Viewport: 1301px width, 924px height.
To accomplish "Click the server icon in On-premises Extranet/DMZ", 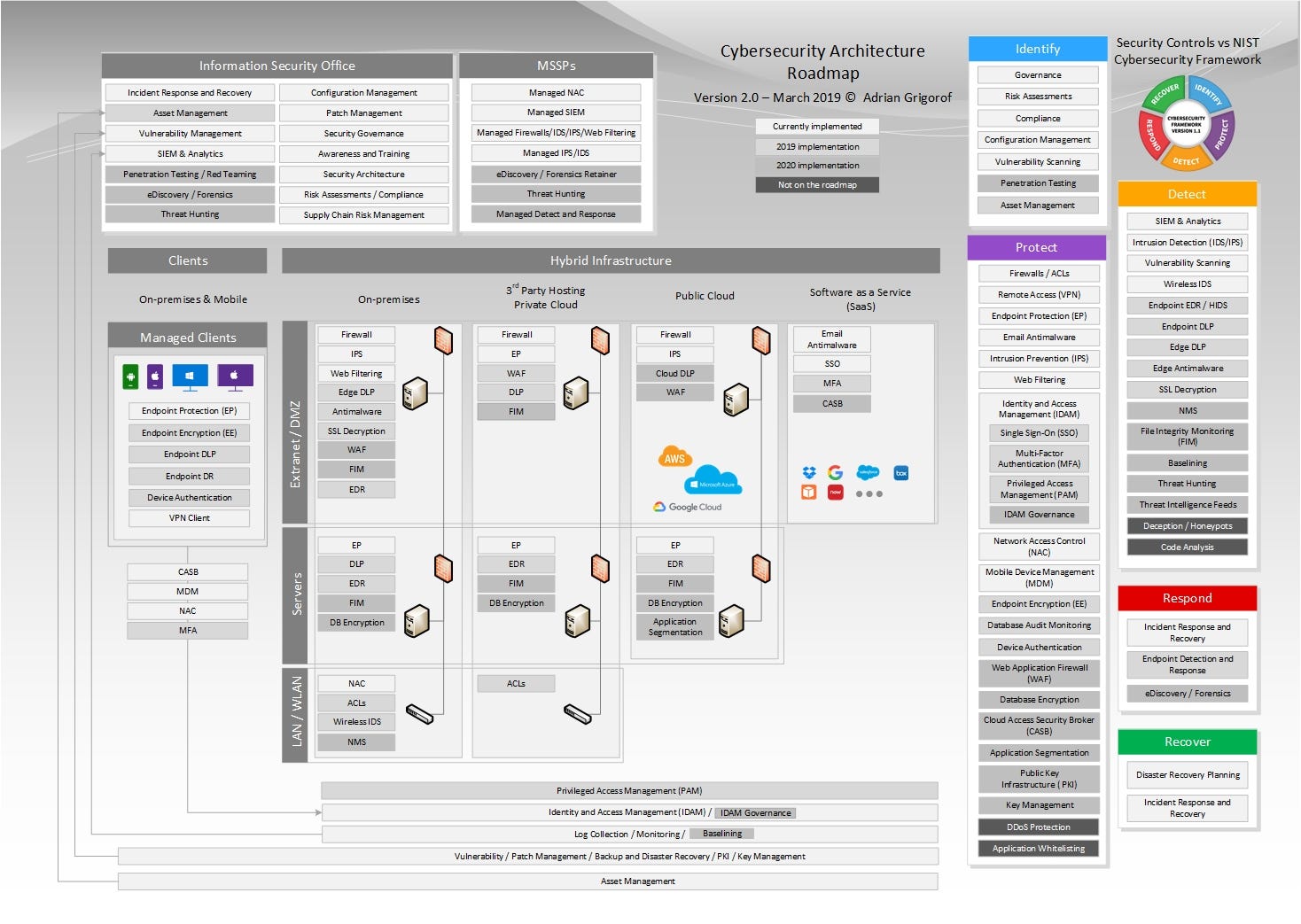I will pyautogui.click(x=415, y=393).
